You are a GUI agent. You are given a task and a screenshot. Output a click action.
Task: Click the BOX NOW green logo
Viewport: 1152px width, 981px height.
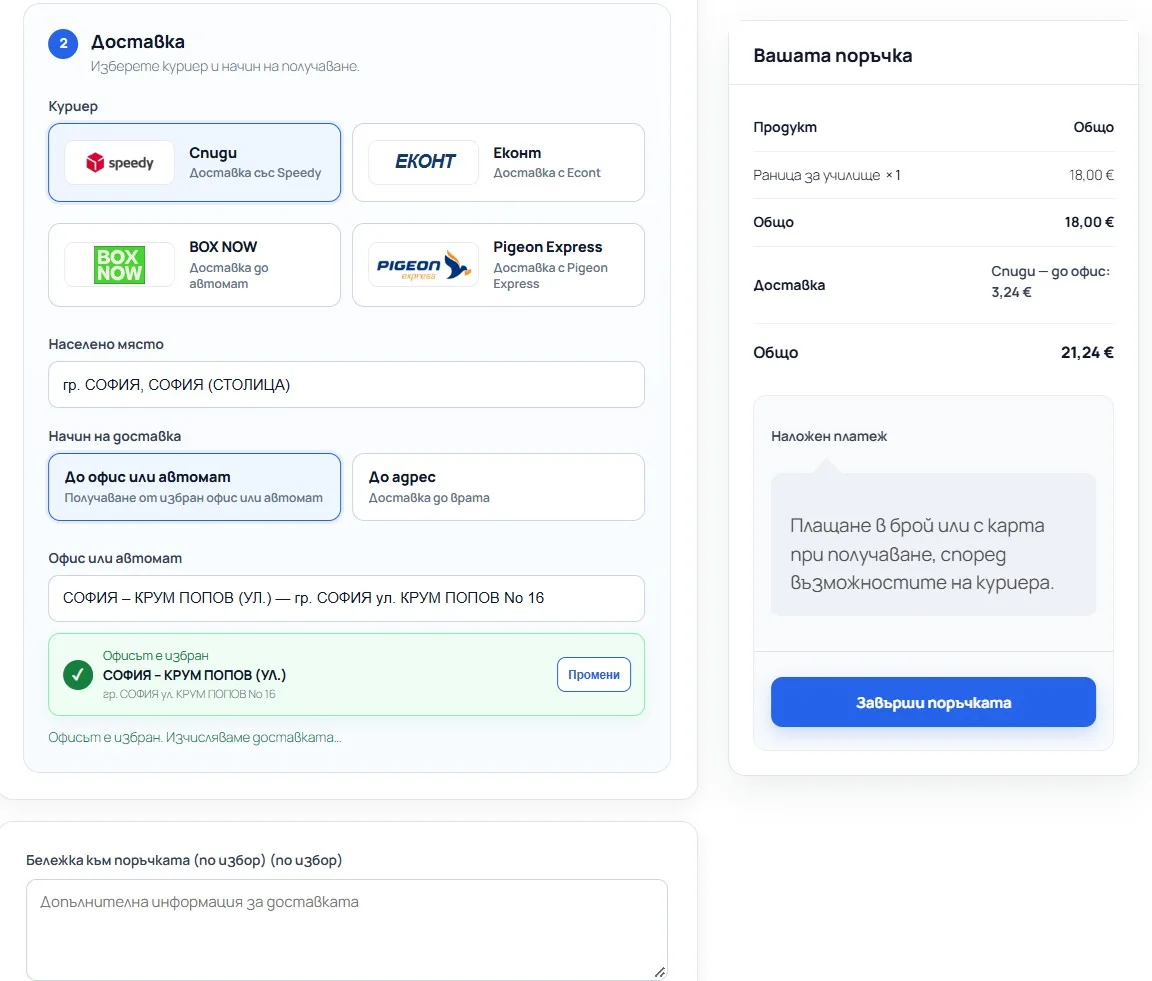point(120,265)
